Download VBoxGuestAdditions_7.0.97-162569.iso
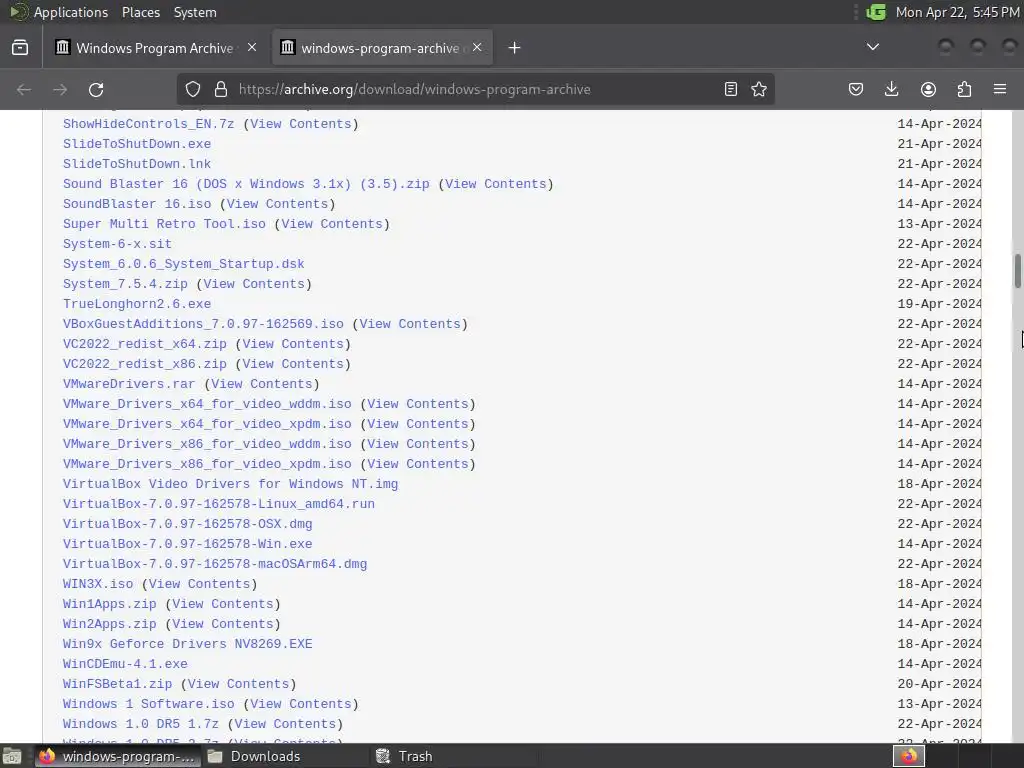This screenshot has width=1024, height=768. pos(203,324)
